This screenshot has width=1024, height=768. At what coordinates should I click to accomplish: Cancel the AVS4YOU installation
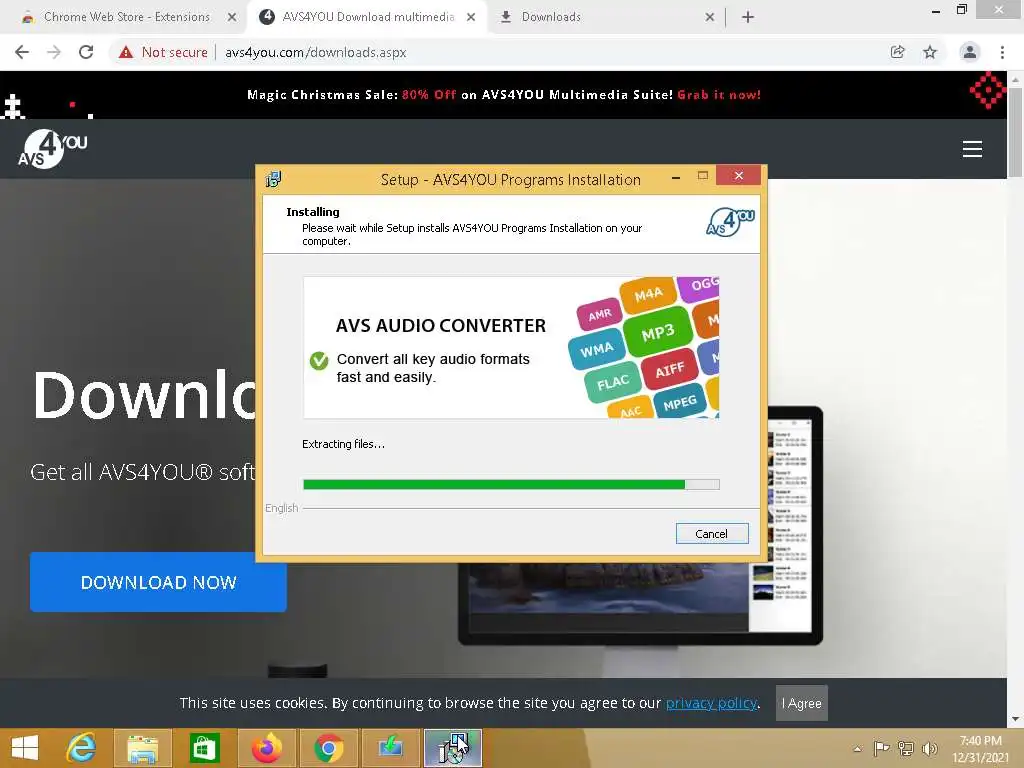point(712,534)
